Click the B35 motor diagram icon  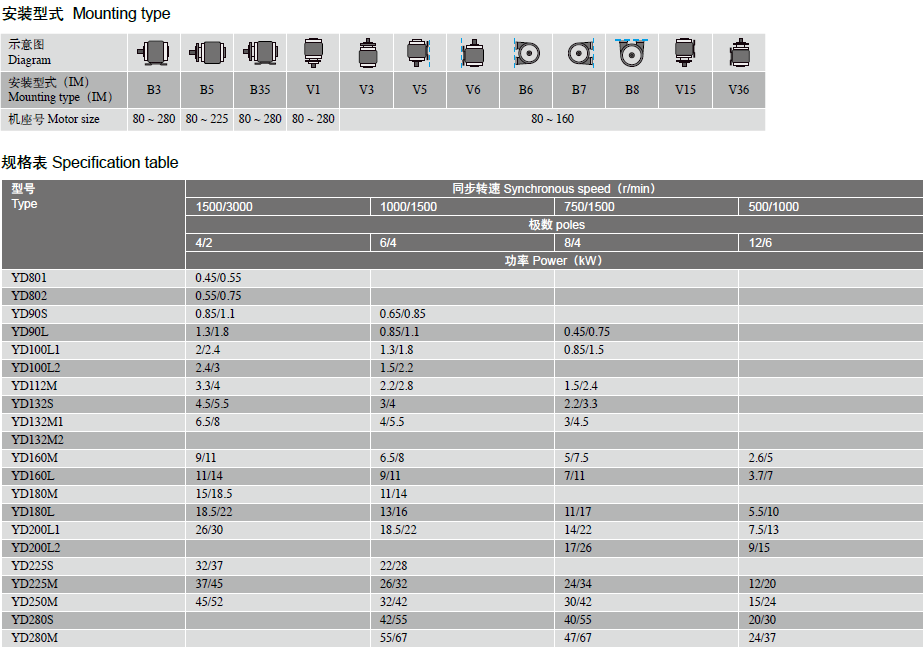(x=260, y=52)
